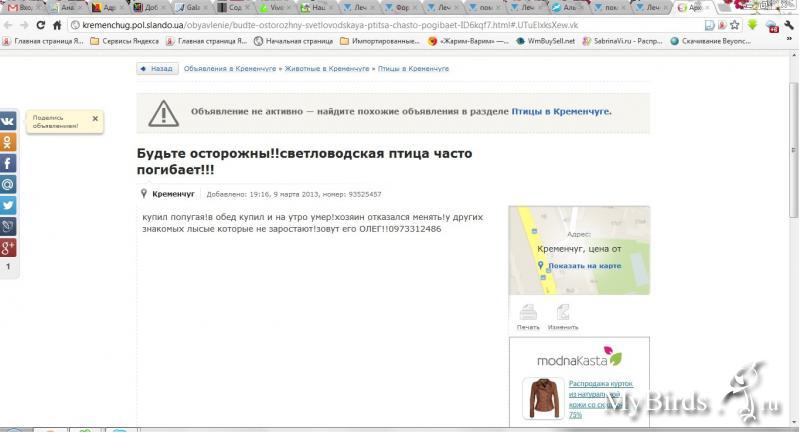Viewport: 800px width, 433px height.
Task: Open 'Объявления в Кременчуге' breadcrumb
Action: [x=230, y=69]
